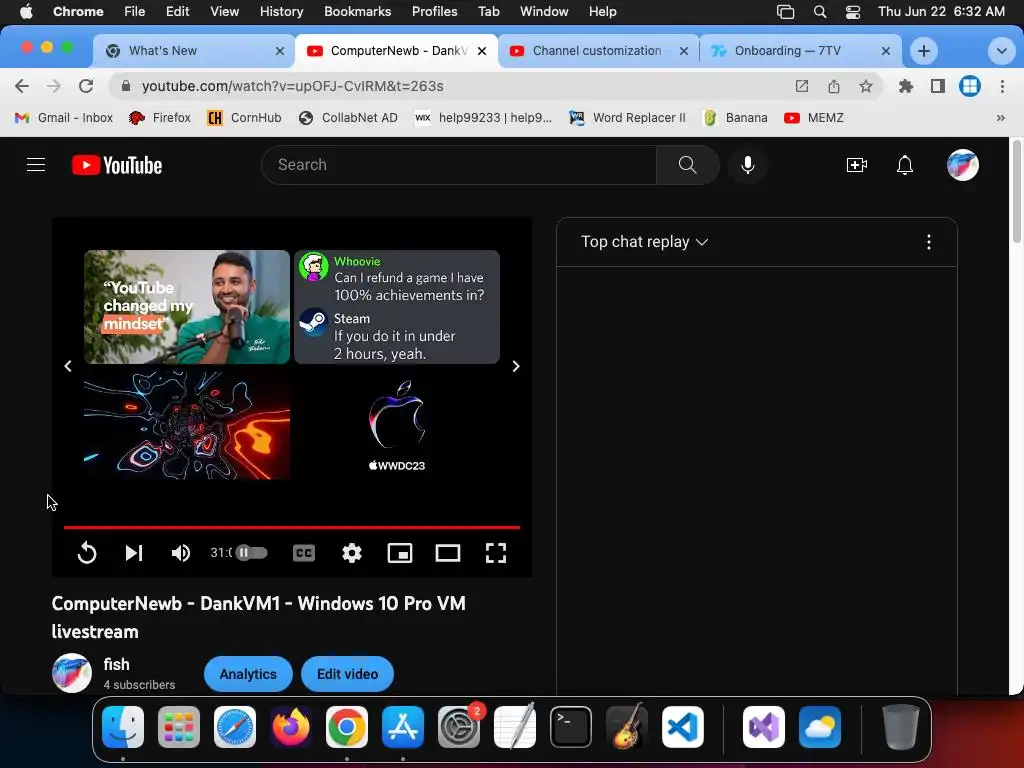The height and width of the screenshot is (768, 1024).
Task: Open a new Chrome tab
Action: pos(923,51)
